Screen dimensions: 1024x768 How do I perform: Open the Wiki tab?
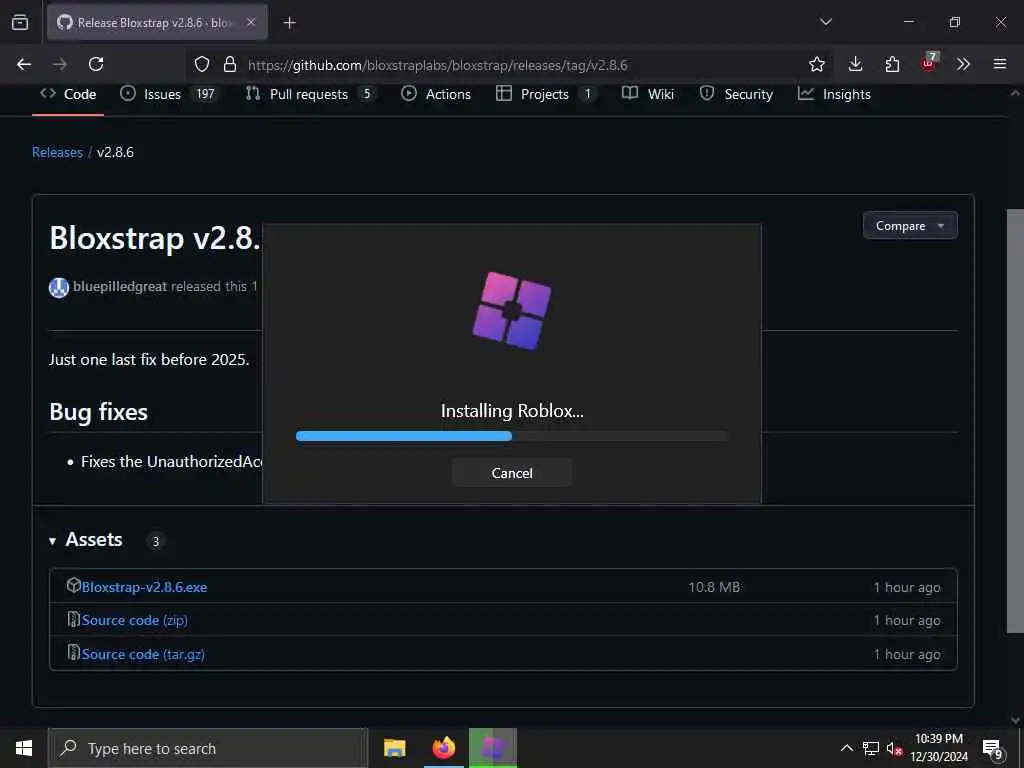(x=648, y=94)
